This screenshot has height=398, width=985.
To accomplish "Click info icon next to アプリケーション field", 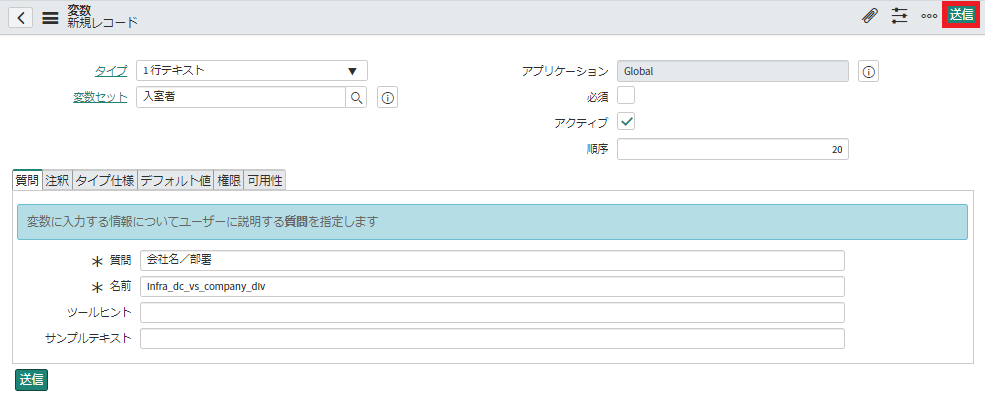I will [x=869, y=72].
